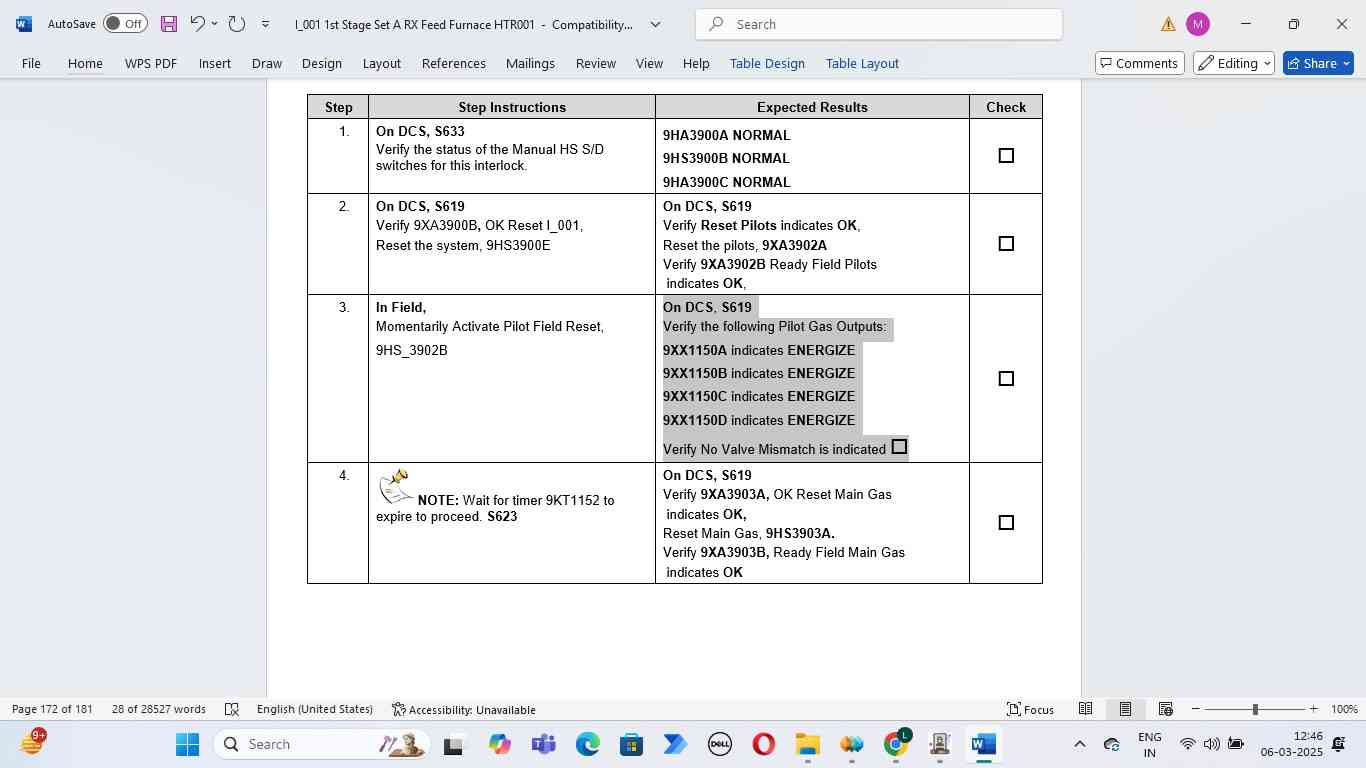1366x768 pixels.
Task: Switch to Web Layout view
Action: [x=1165, y=709]
